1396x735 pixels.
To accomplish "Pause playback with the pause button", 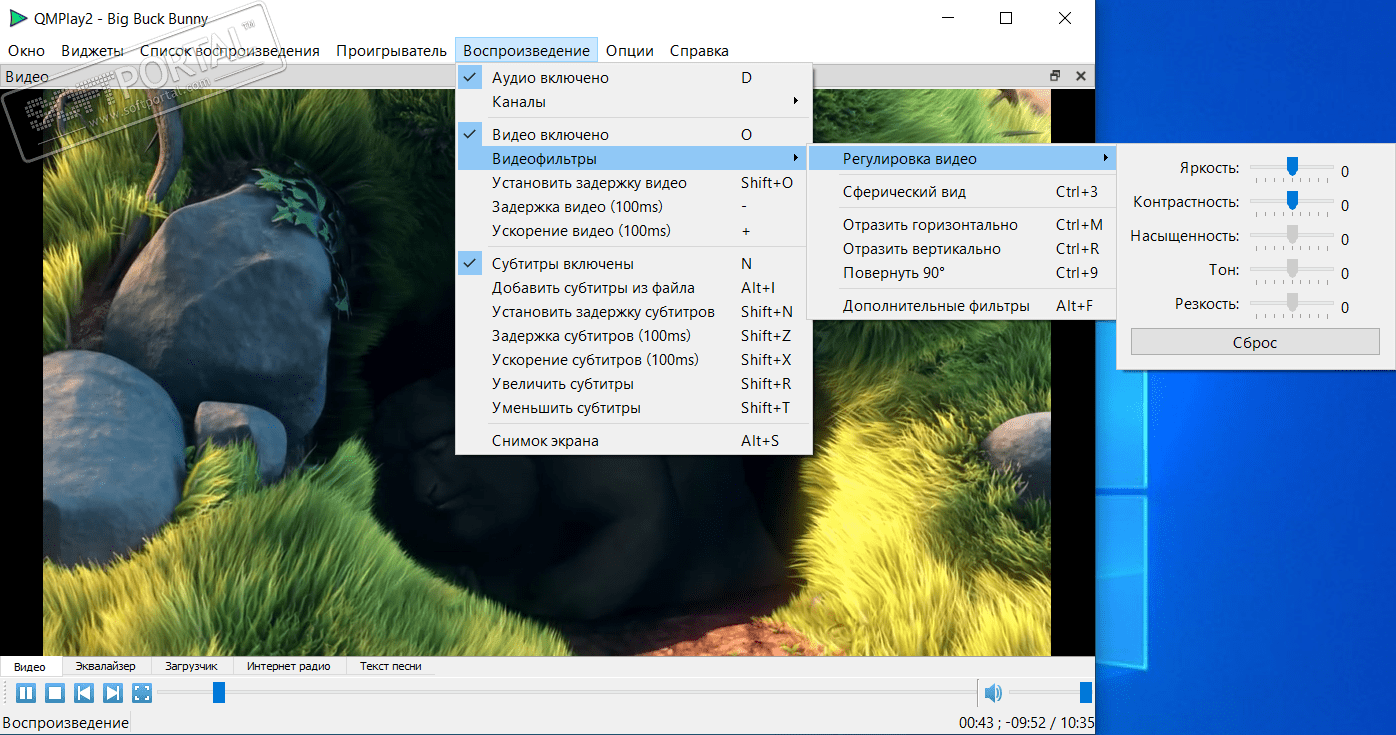I will tap(26, 693).
